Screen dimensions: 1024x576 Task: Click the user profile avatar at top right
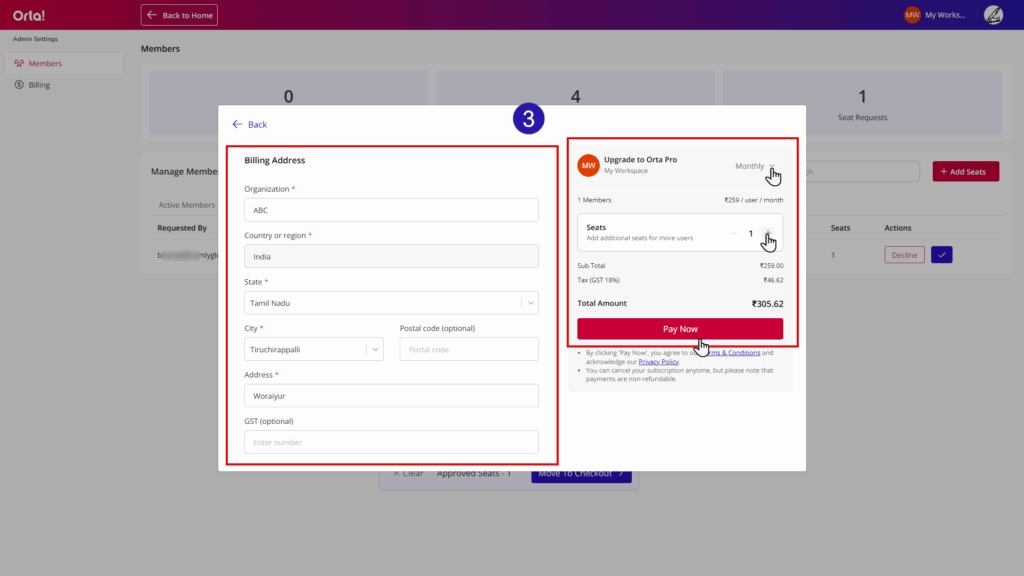point(993,15)
